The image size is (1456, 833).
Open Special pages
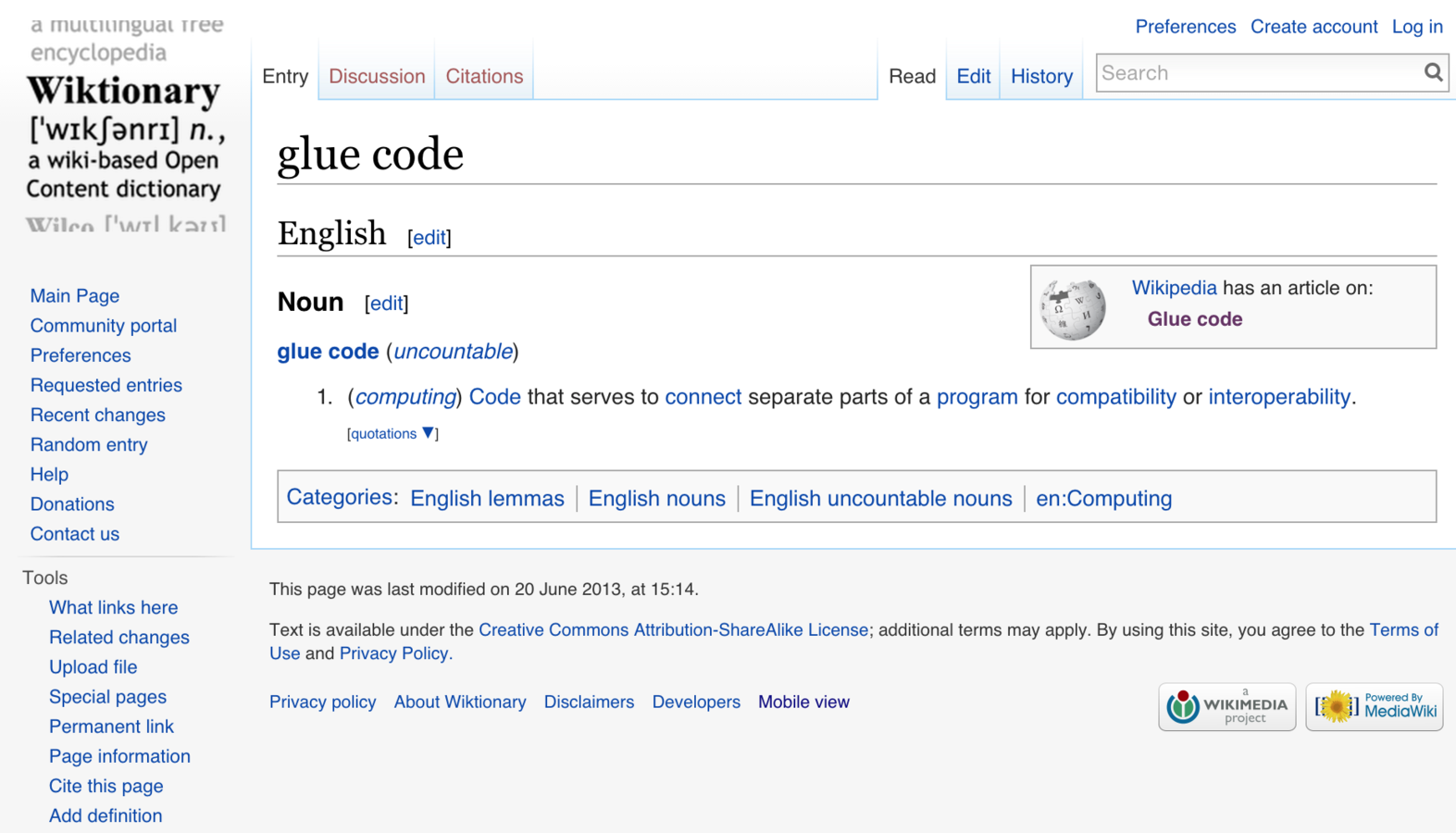coord(107,697)
